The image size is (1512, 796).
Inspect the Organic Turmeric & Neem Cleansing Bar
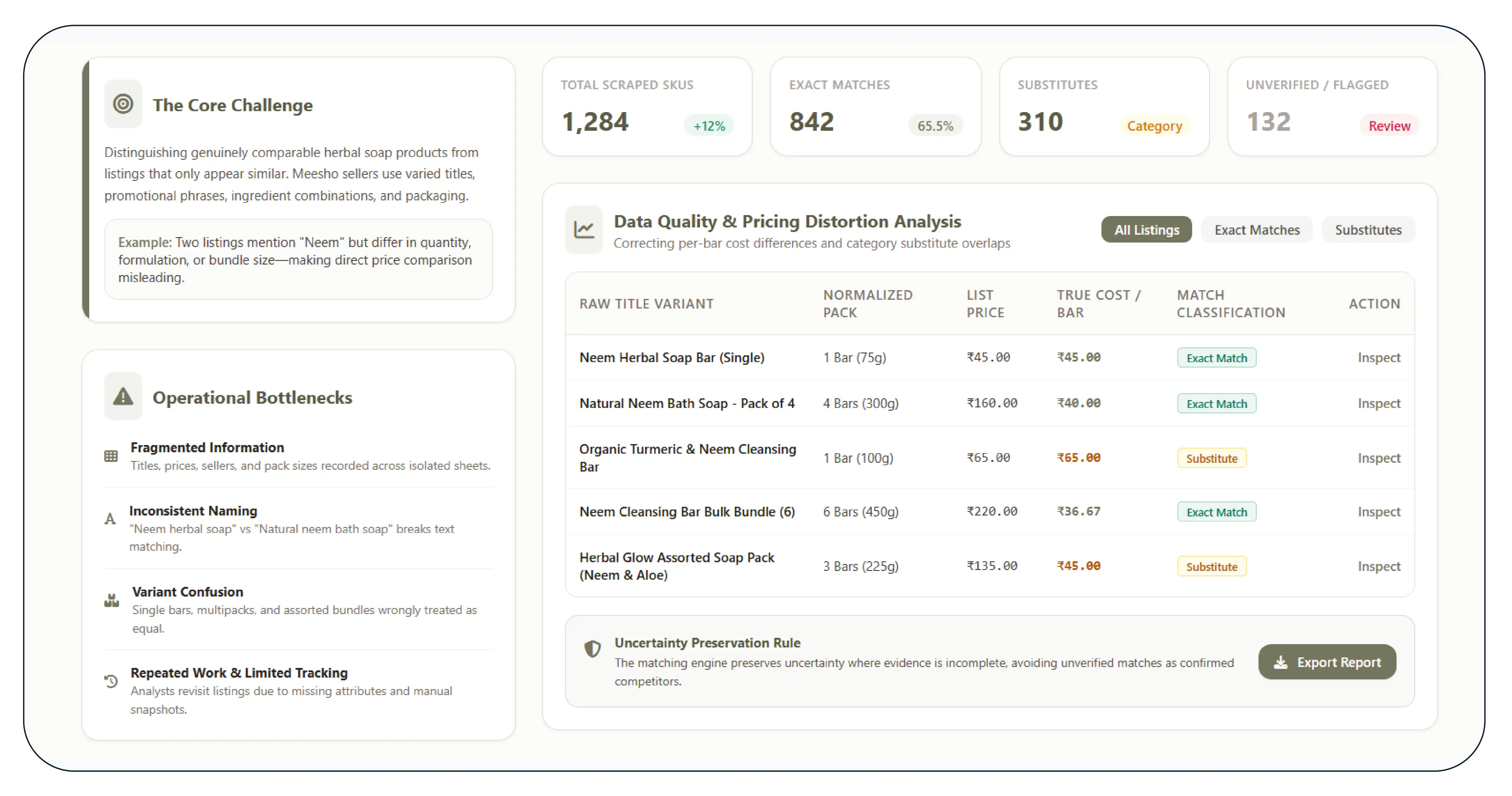1379,458
